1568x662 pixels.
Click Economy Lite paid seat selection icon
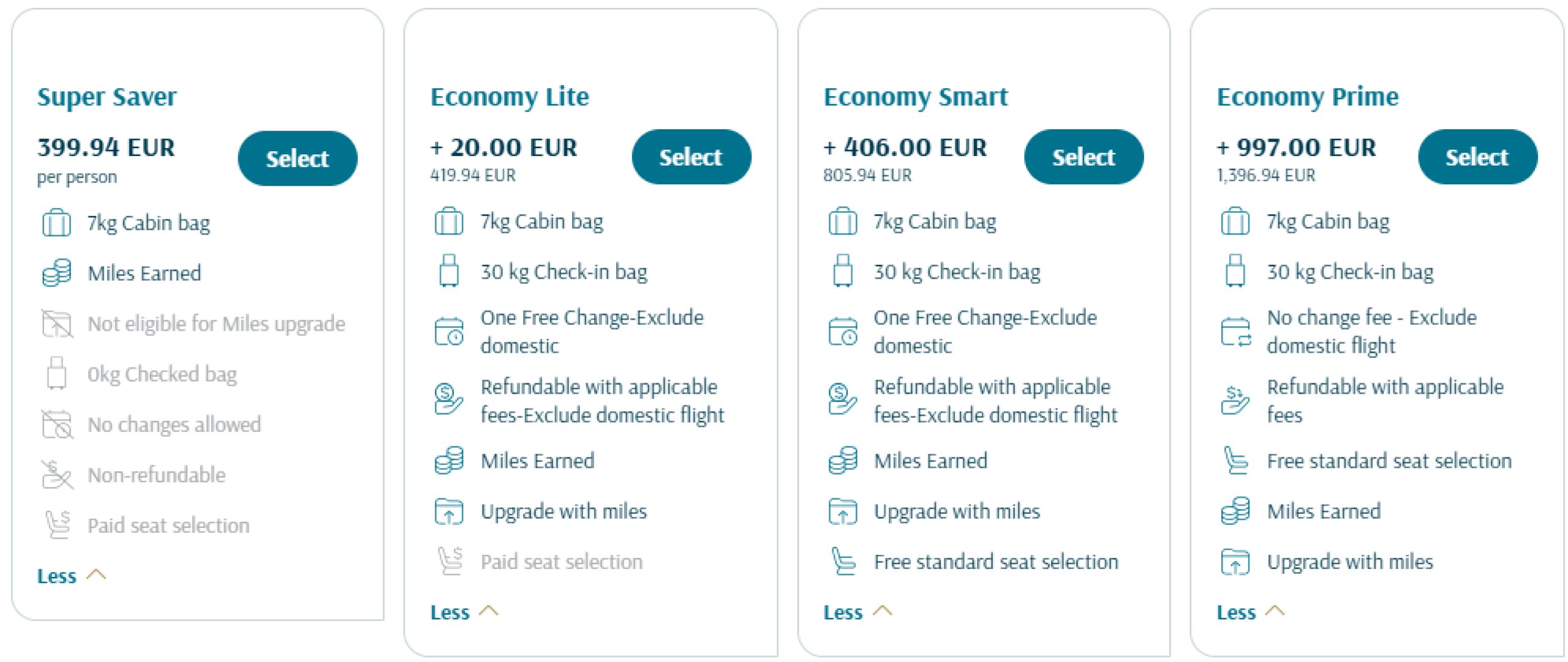450,562
